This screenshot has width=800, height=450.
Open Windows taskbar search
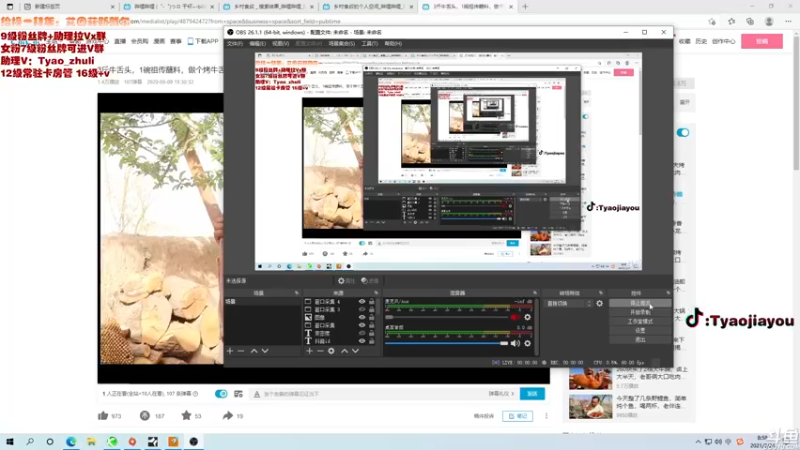(30, 442)
